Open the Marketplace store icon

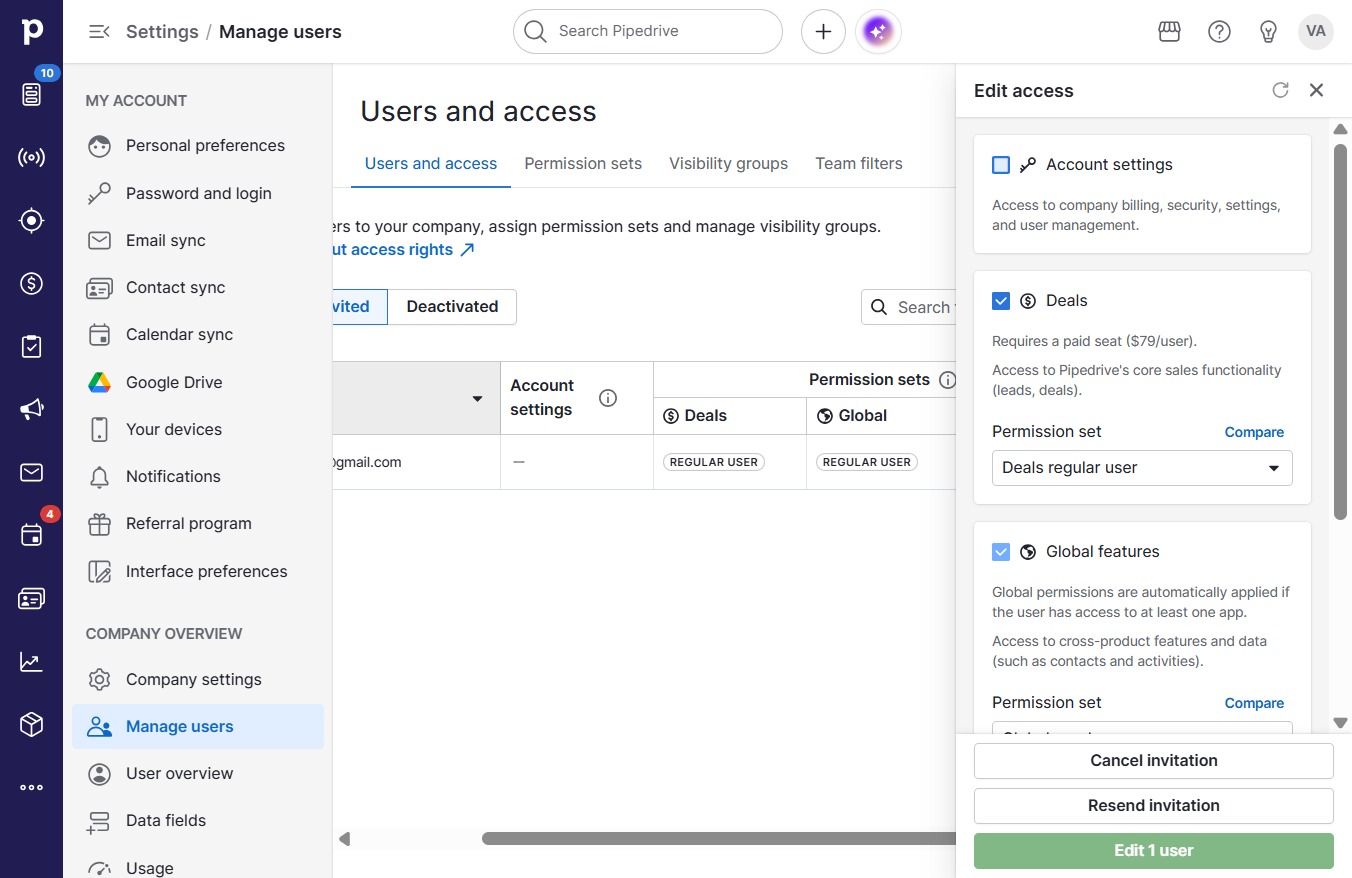(x=1169, y=32)
